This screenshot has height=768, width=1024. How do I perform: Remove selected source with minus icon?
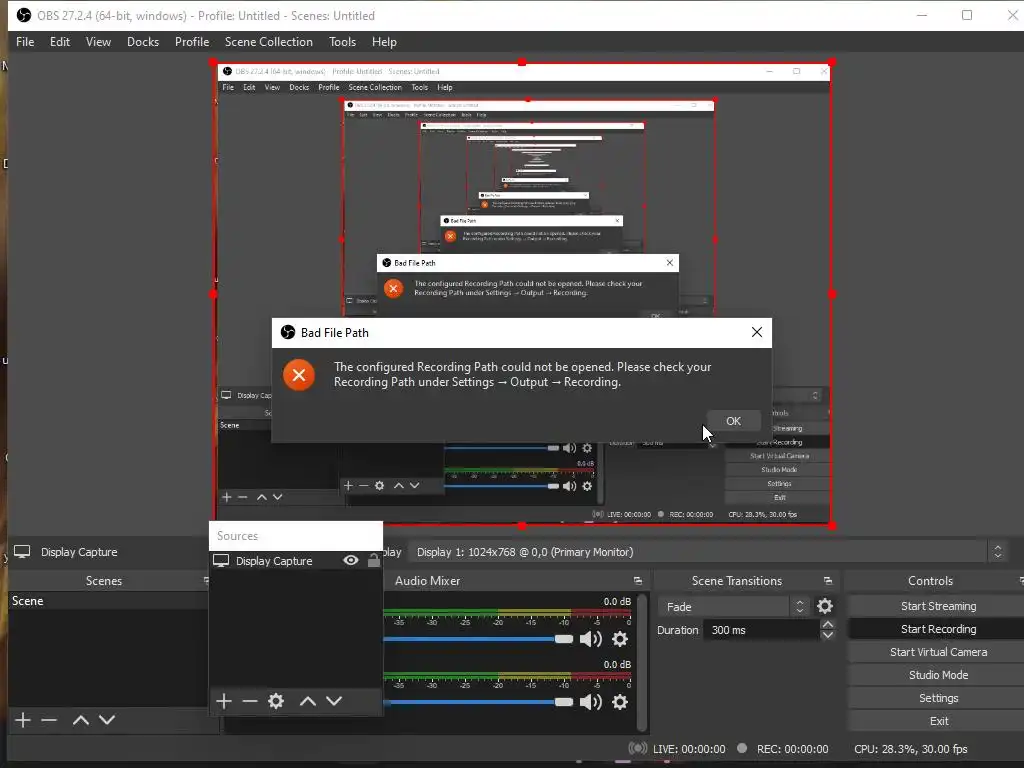click(x=249, y=701)
